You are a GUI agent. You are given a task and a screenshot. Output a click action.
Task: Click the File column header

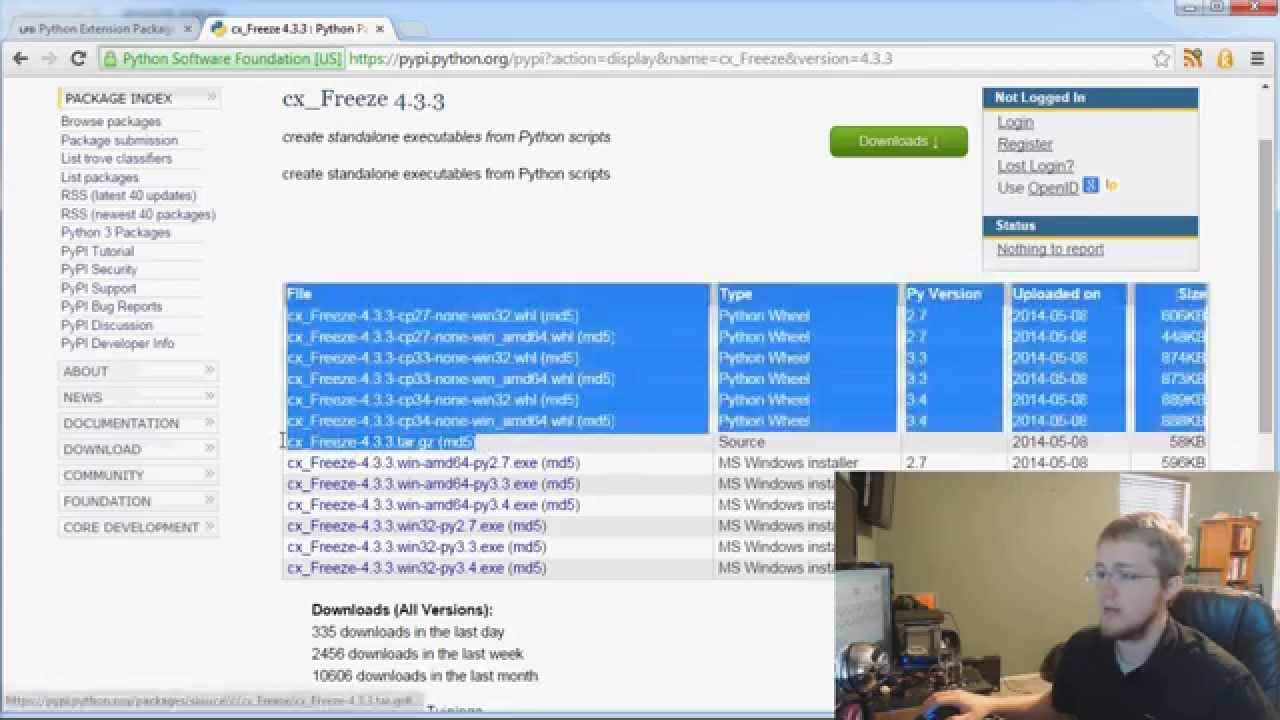click(x=299, y=294)
